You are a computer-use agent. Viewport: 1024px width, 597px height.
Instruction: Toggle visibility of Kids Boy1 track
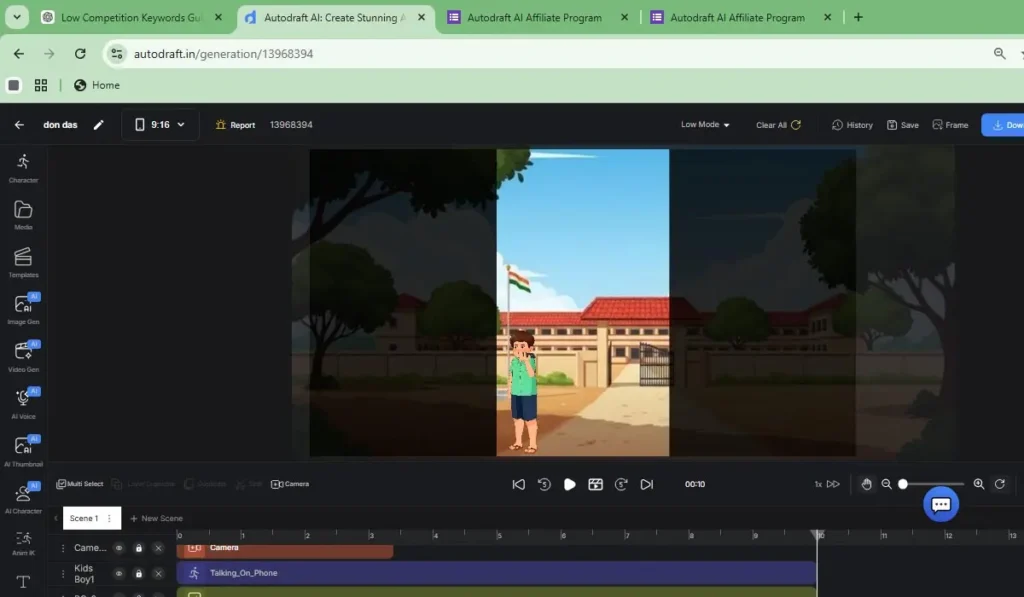click(118, 573)
